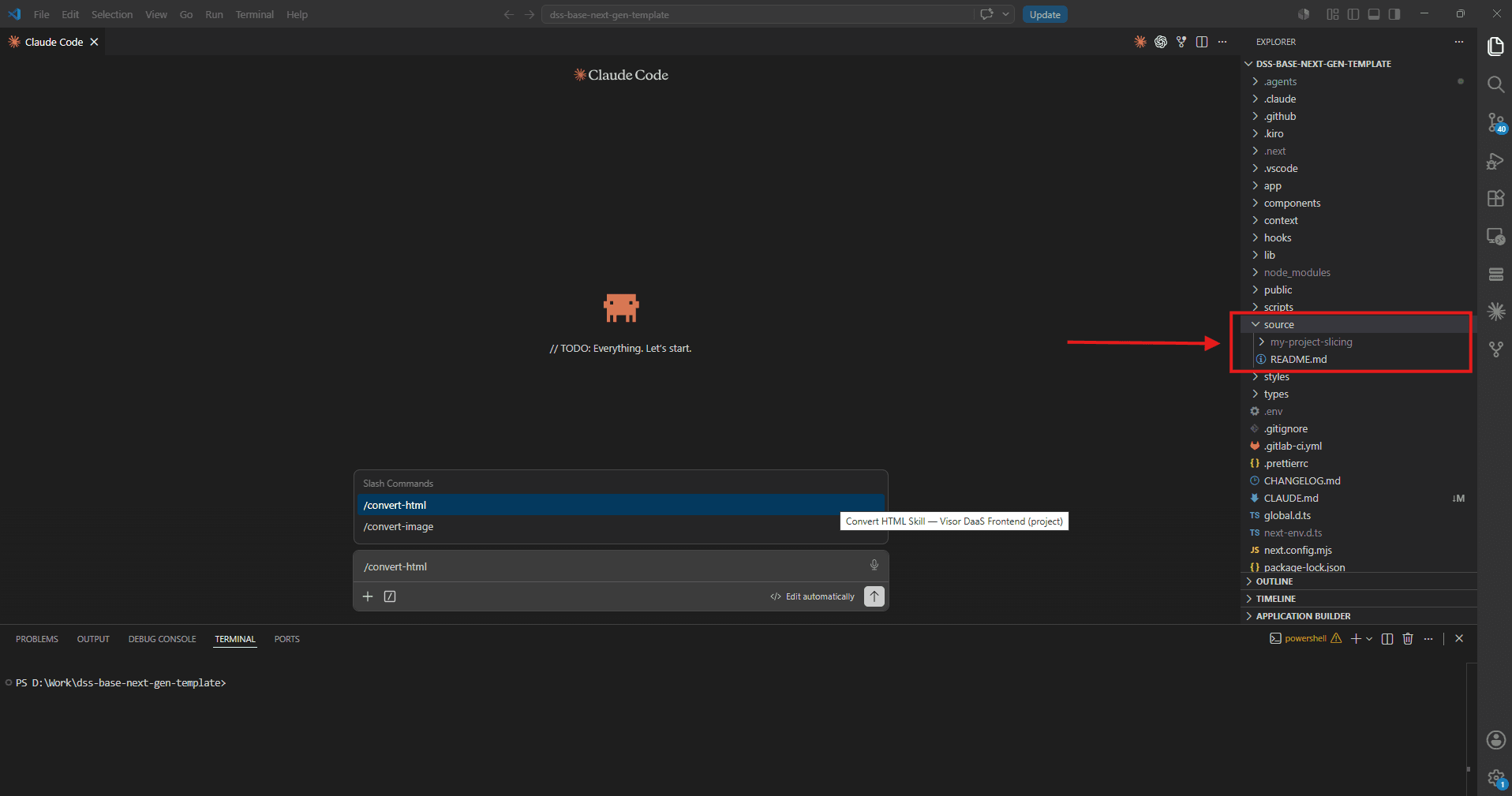Image resolution: width=1512 pixels, height=796 pixels.
Task: Split the terminal panel
Action: click(x=1387, y=639)
